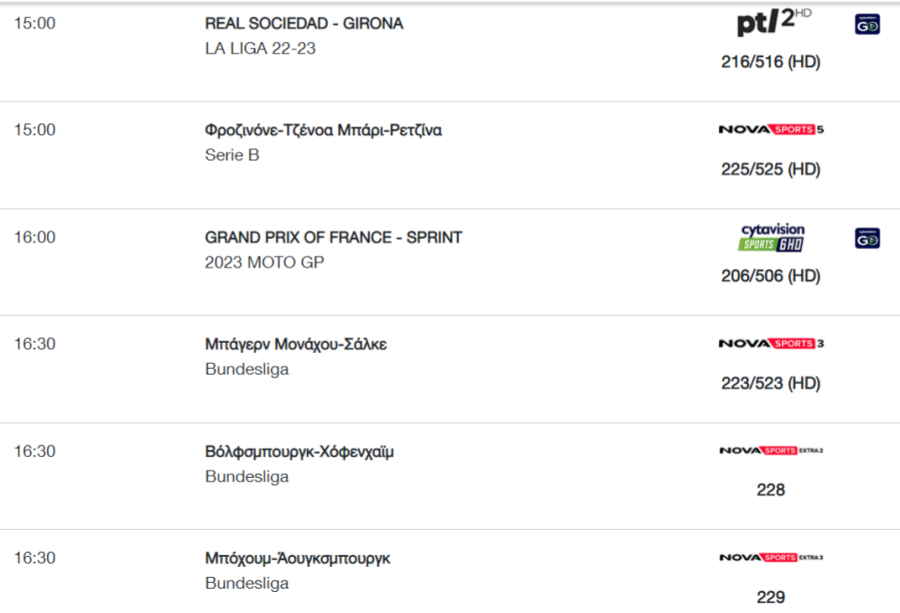Image resolution: width=900 pixels, height=613 pixels.
Task: Click channel number 216/516 (HD)
Action: click(x=771, y=62)
